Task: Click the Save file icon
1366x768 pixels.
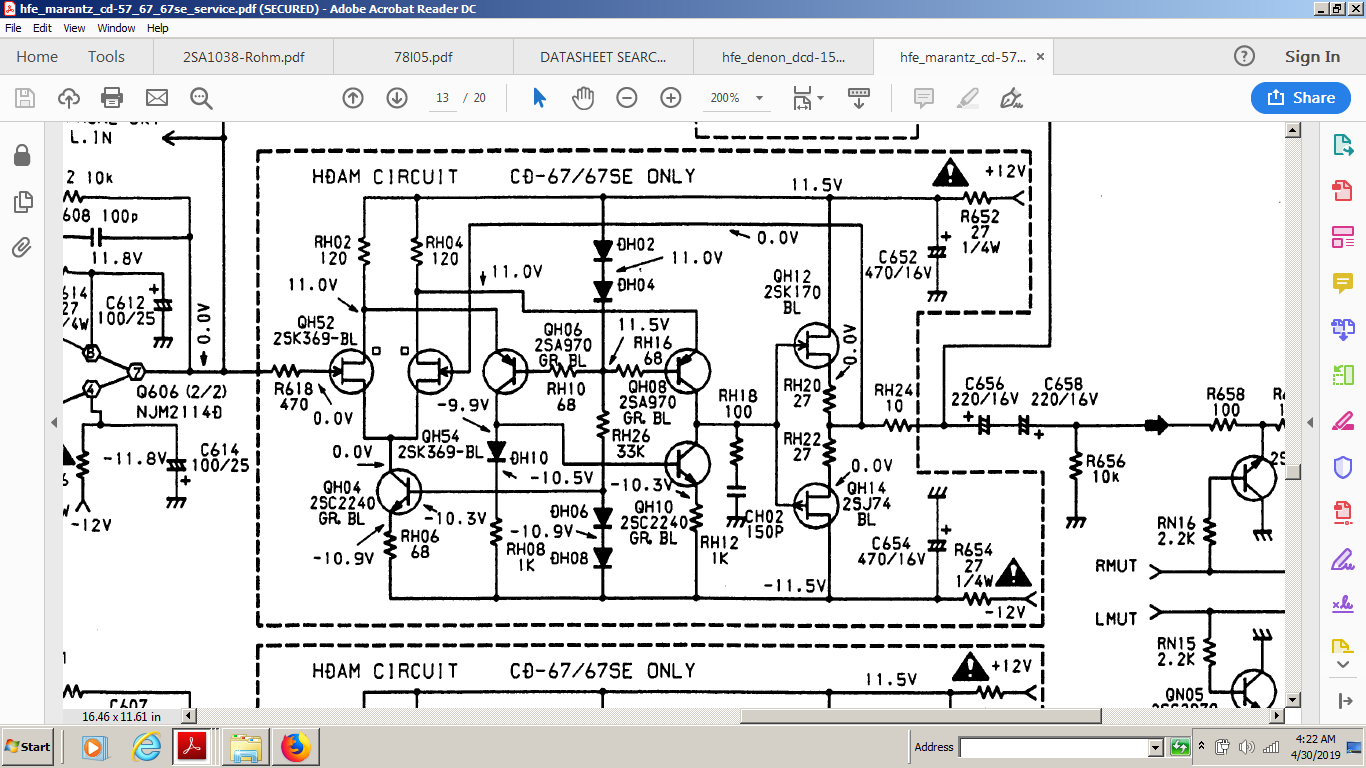Action: point(25,98)
